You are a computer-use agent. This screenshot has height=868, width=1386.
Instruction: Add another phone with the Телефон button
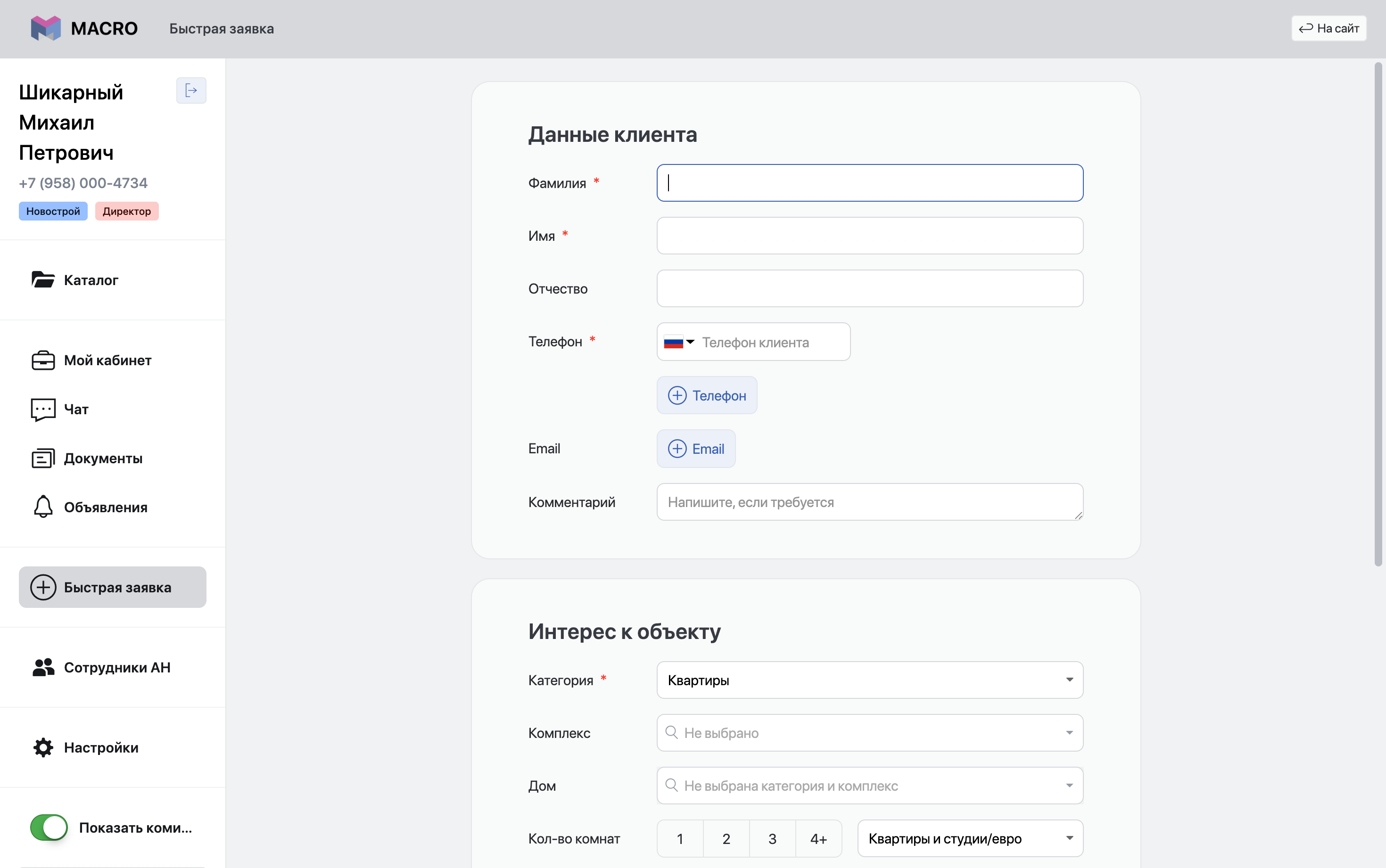pyautogui.click(x=707, y=395)
